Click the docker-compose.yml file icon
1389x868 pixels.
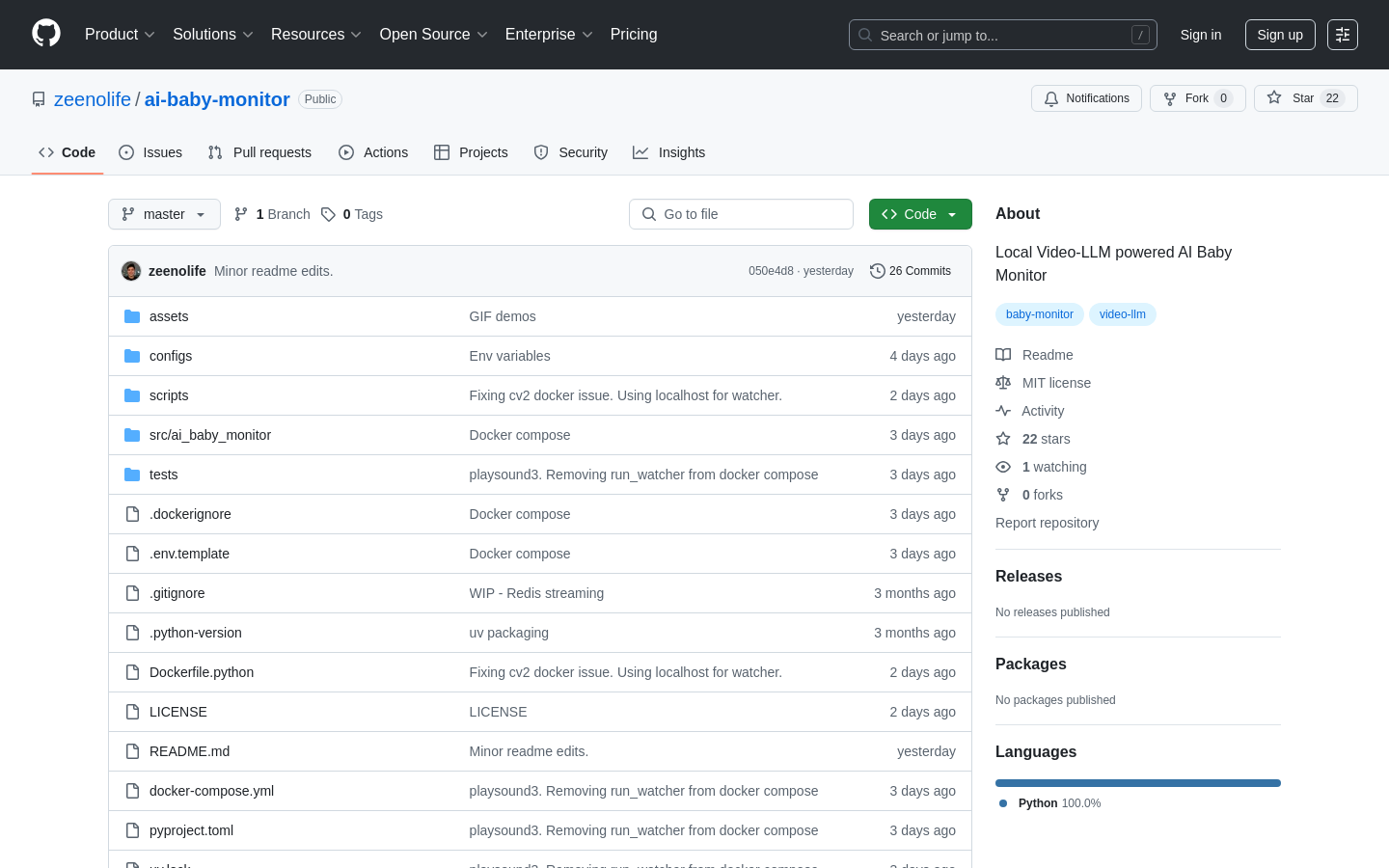coord(132,791)
